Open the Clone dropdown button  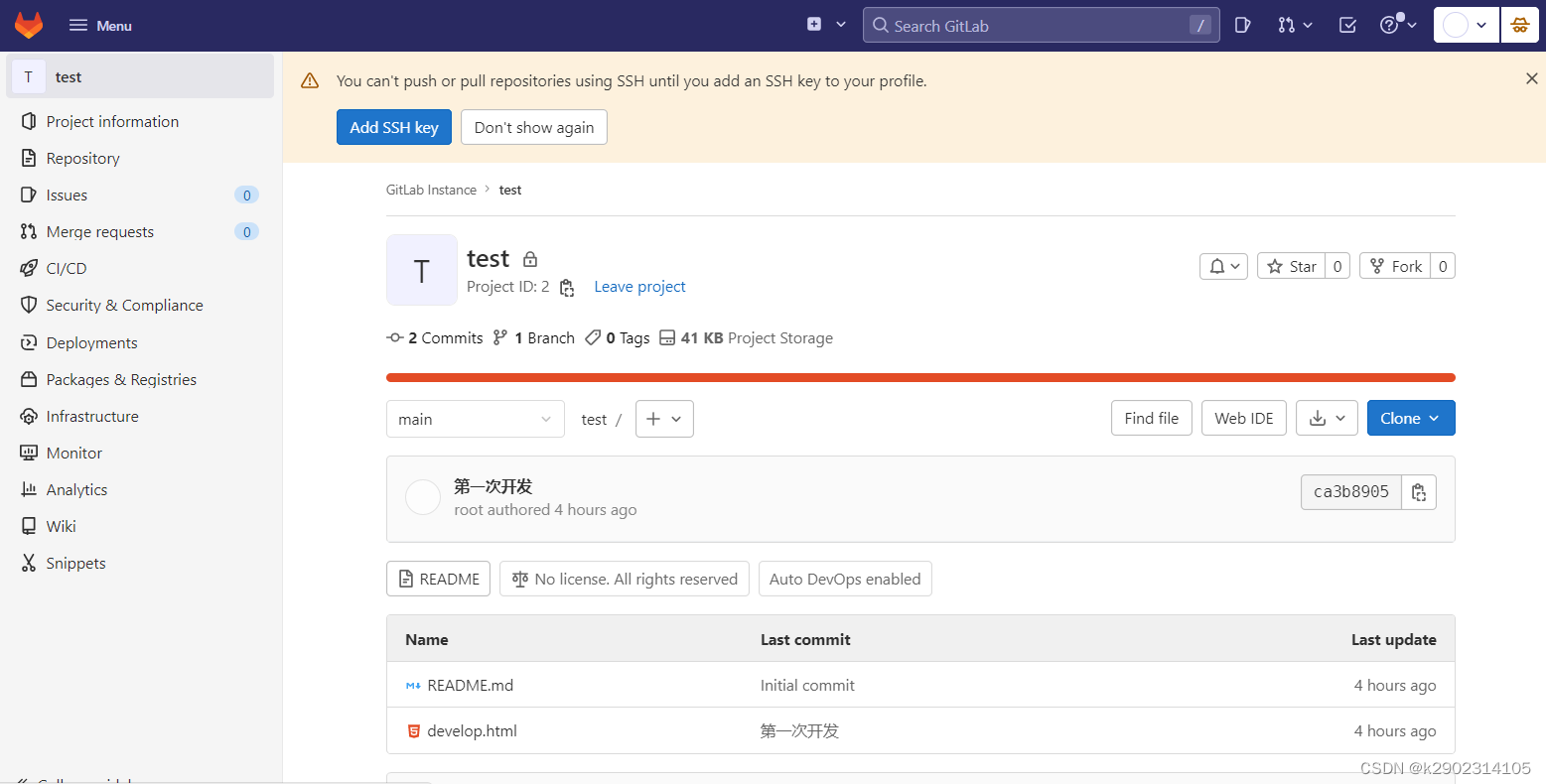point(1411,418)
